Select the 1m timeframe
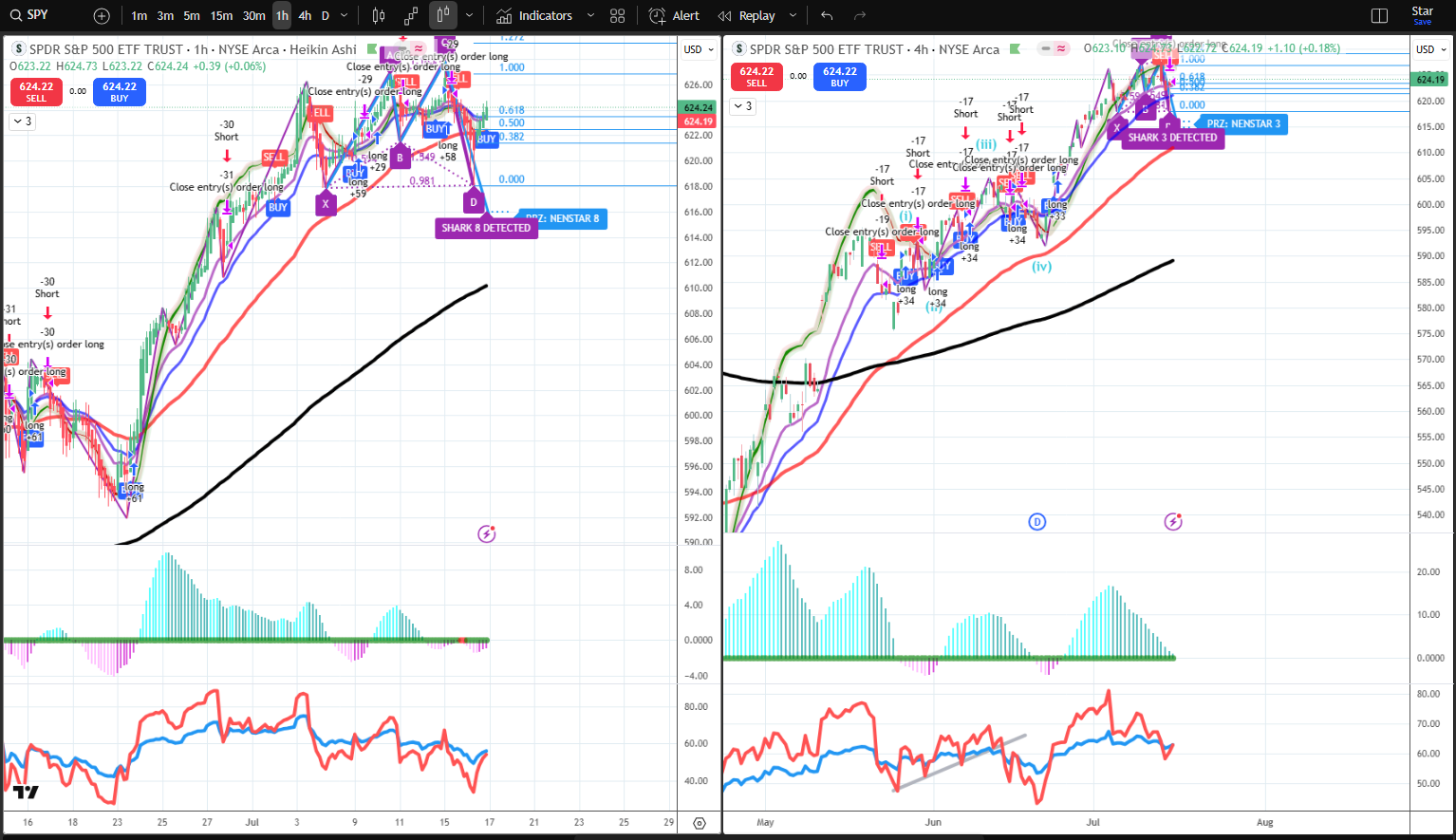 tap(140, 16)
